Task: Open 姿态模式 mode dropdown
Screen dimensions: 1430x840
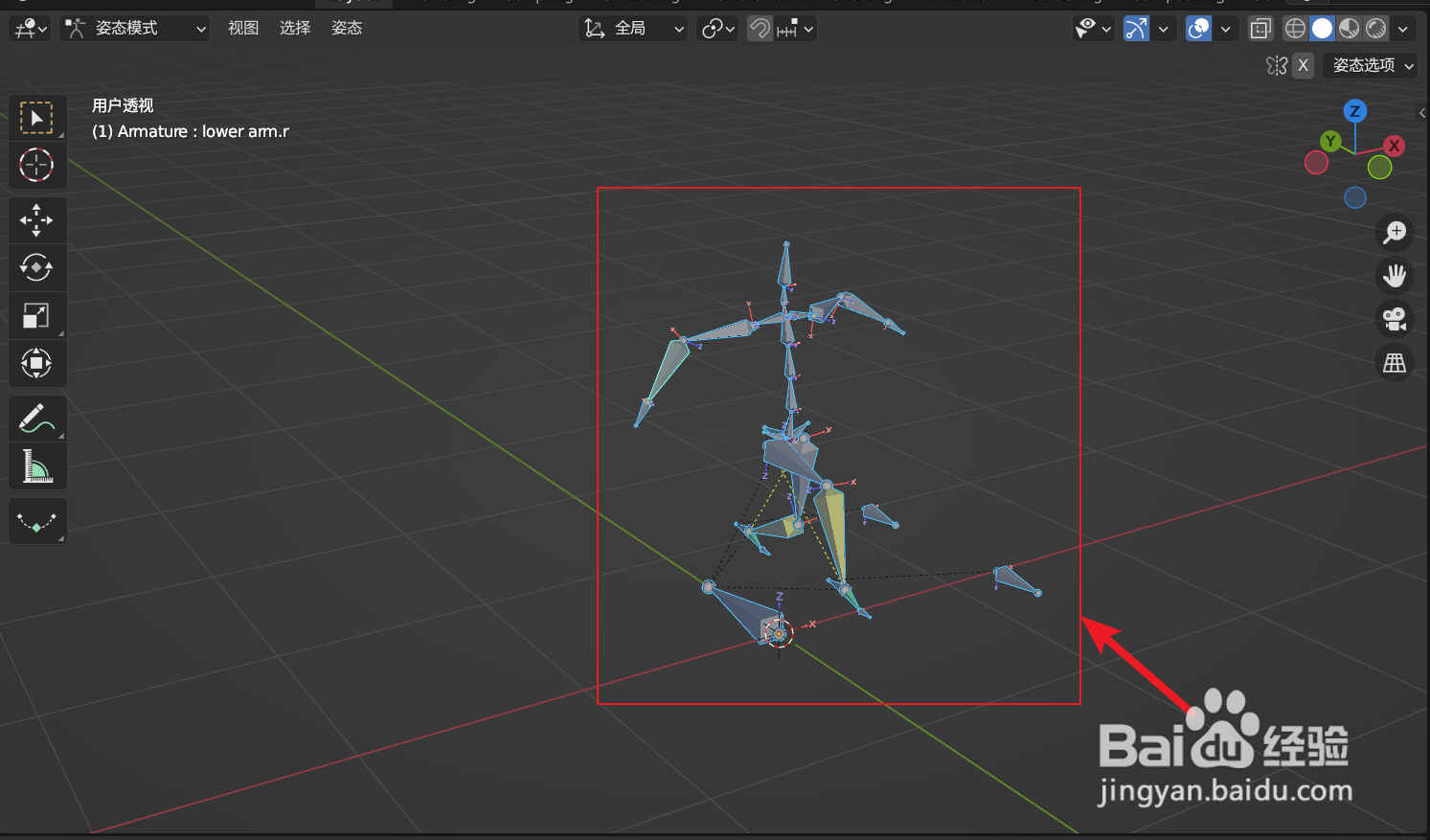Action: [134, 29]
